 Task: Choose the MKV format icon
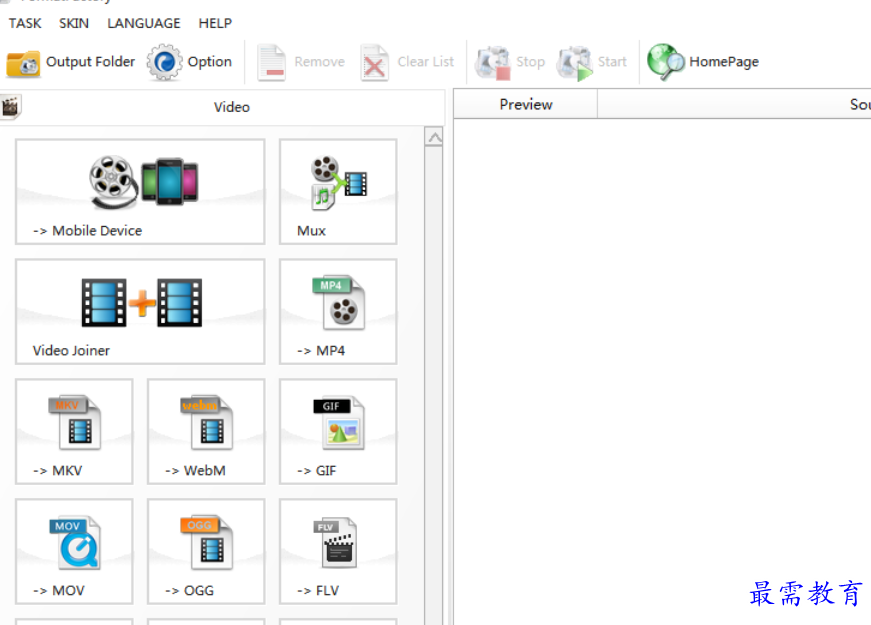tap(75, 422)
